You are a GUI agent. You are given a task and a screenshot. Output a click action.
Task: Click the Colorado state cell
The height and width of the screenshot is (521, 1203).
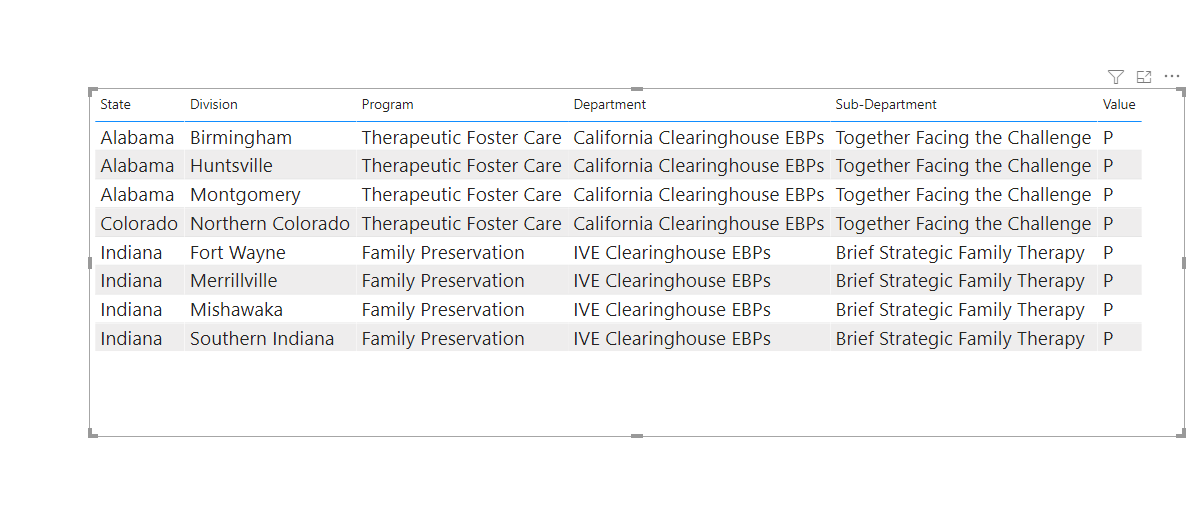(x=139, y=223)
